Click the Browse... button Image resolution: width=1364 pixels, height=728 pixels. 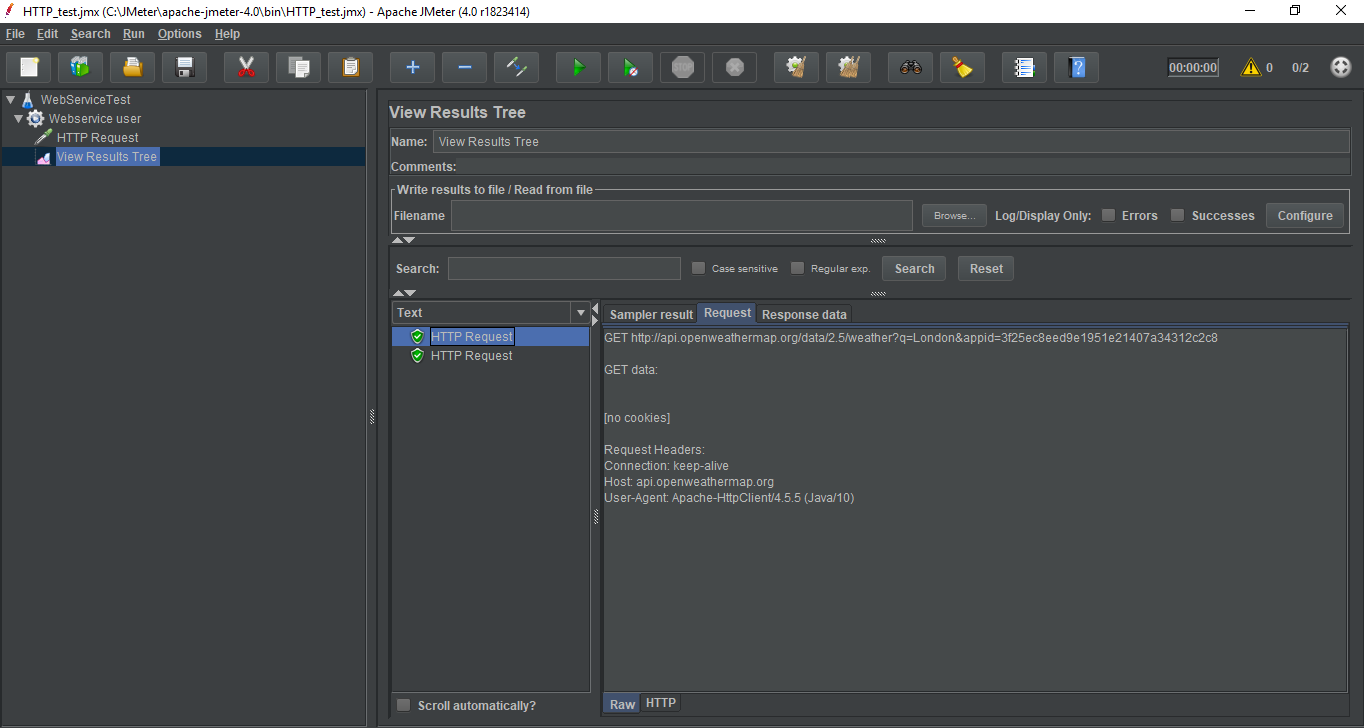click(x=954, y=216)
